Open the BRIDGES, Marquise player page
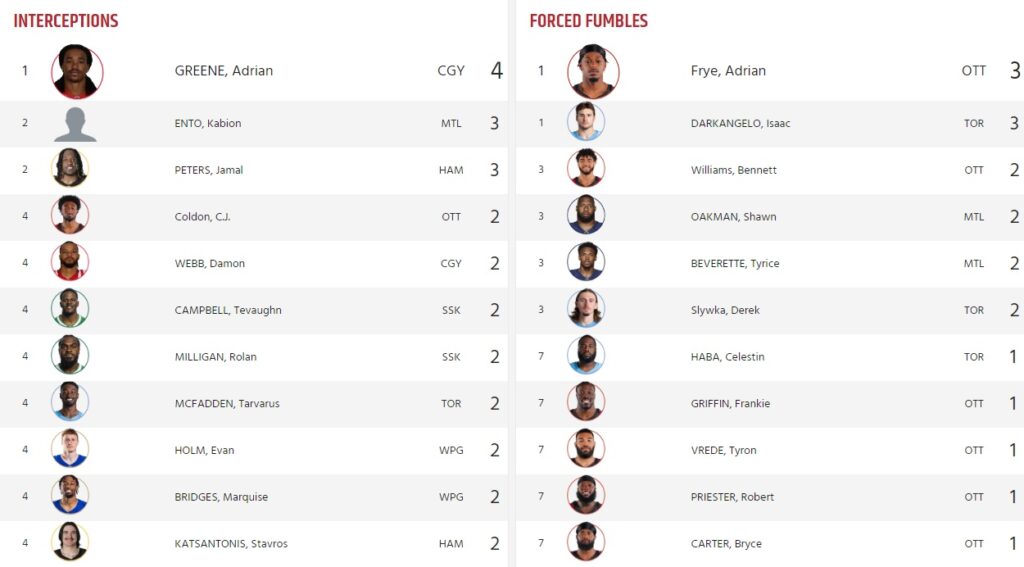The image size is (1024, 567). (221, 497)
